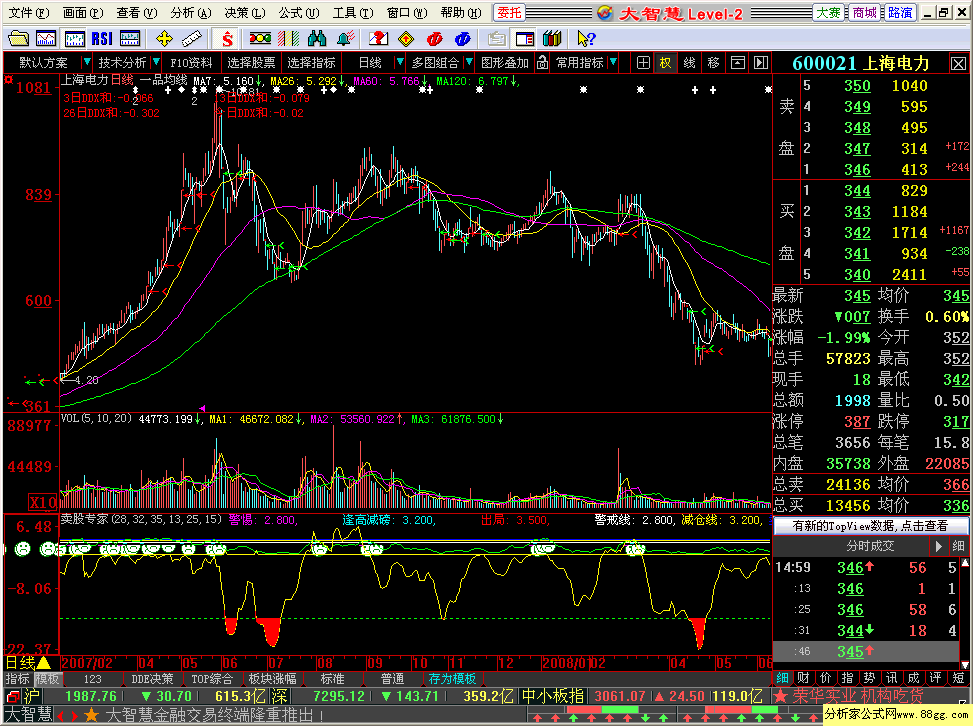Click the five-panel indicator chart icon
The width and height of the screenshot is (973, 726).
click(130, 38)
